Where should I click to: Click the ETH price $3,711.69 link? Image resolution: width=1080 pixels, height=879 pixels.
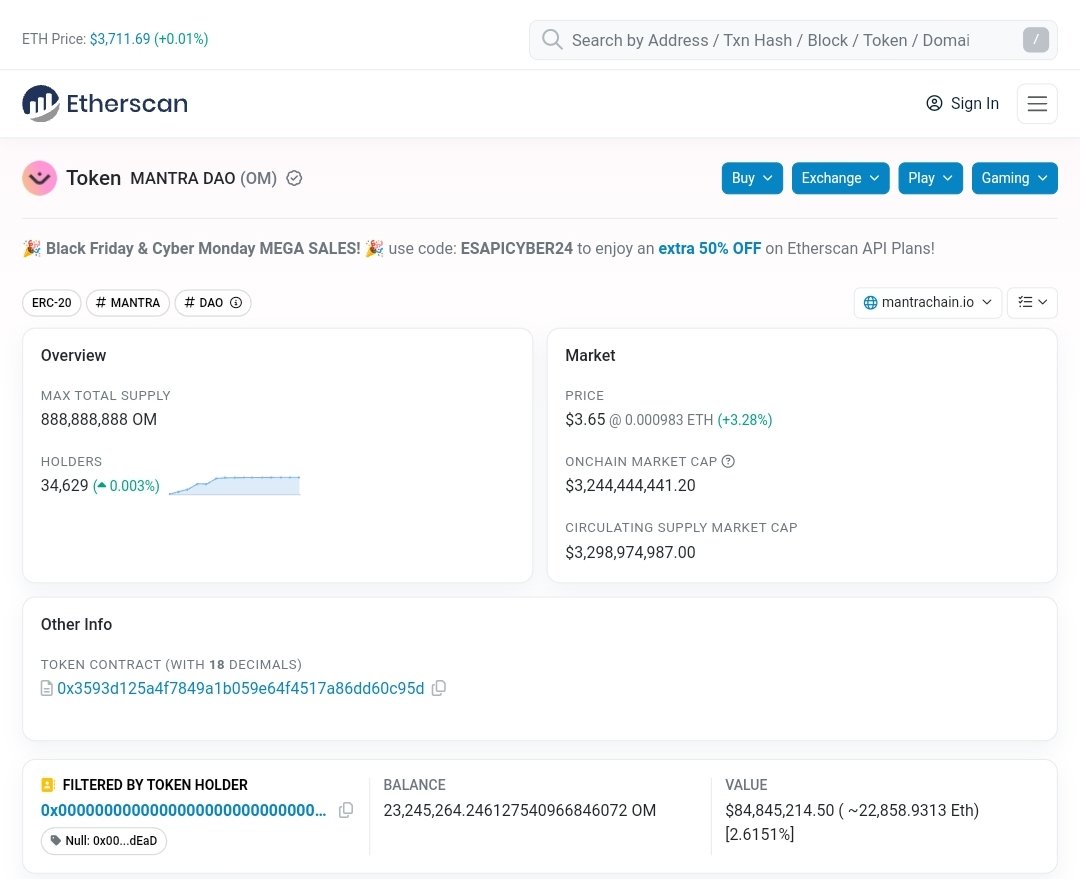[149, 39]
